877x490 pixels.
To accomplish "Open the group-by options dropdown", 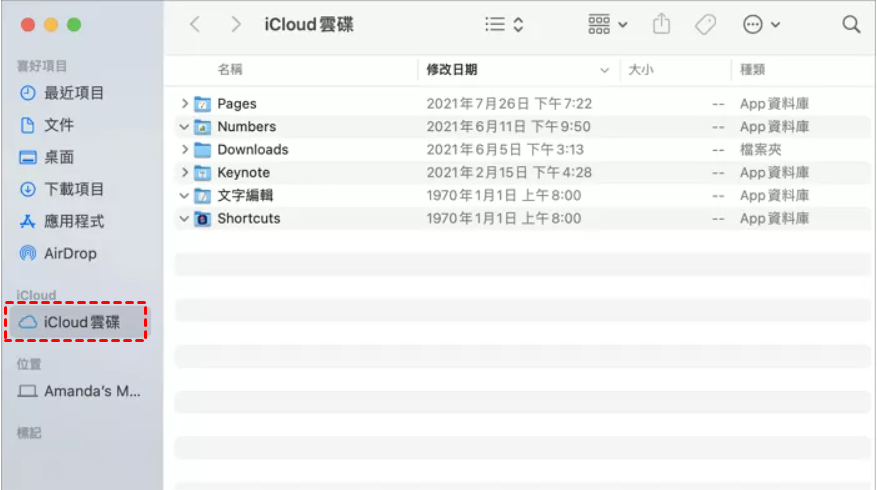I will 607,24.
